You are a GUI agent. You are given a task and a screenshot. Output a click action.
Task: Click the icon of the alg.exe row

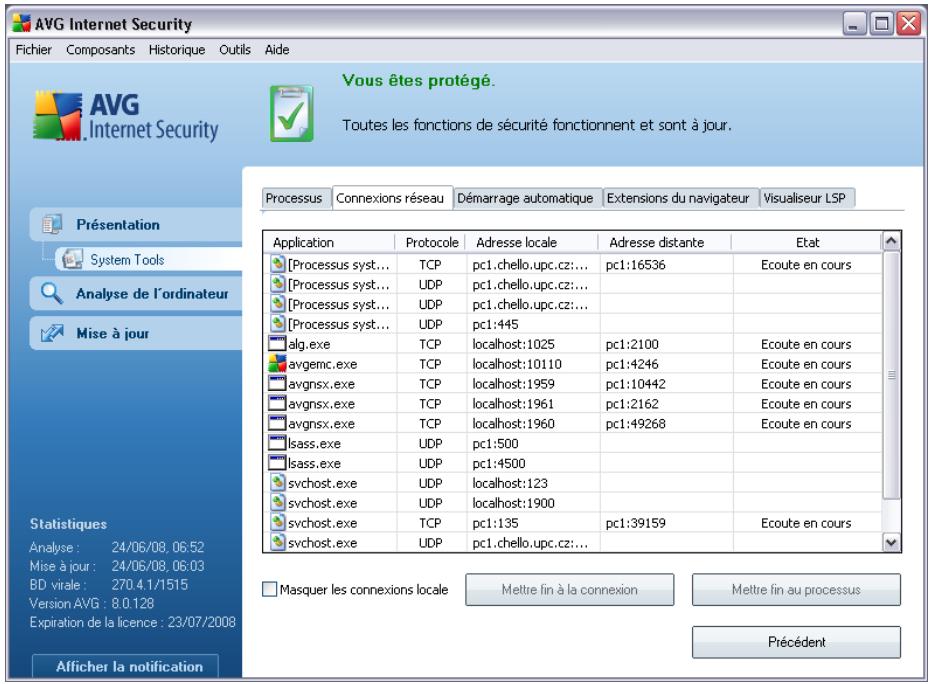pyautogui.click(x=277, y=343)
